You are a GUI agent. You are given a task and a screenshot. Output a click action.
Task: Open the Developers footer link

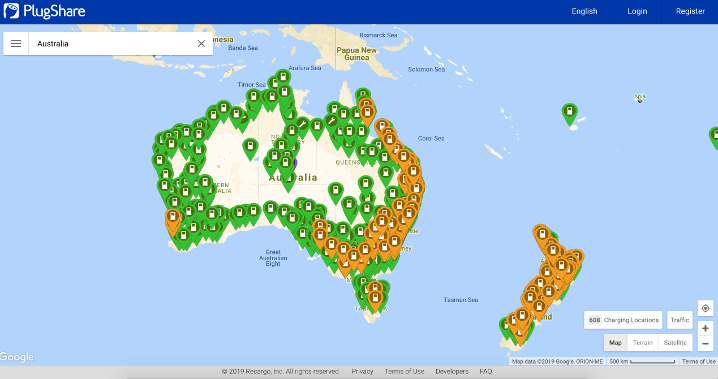point(451,371)
